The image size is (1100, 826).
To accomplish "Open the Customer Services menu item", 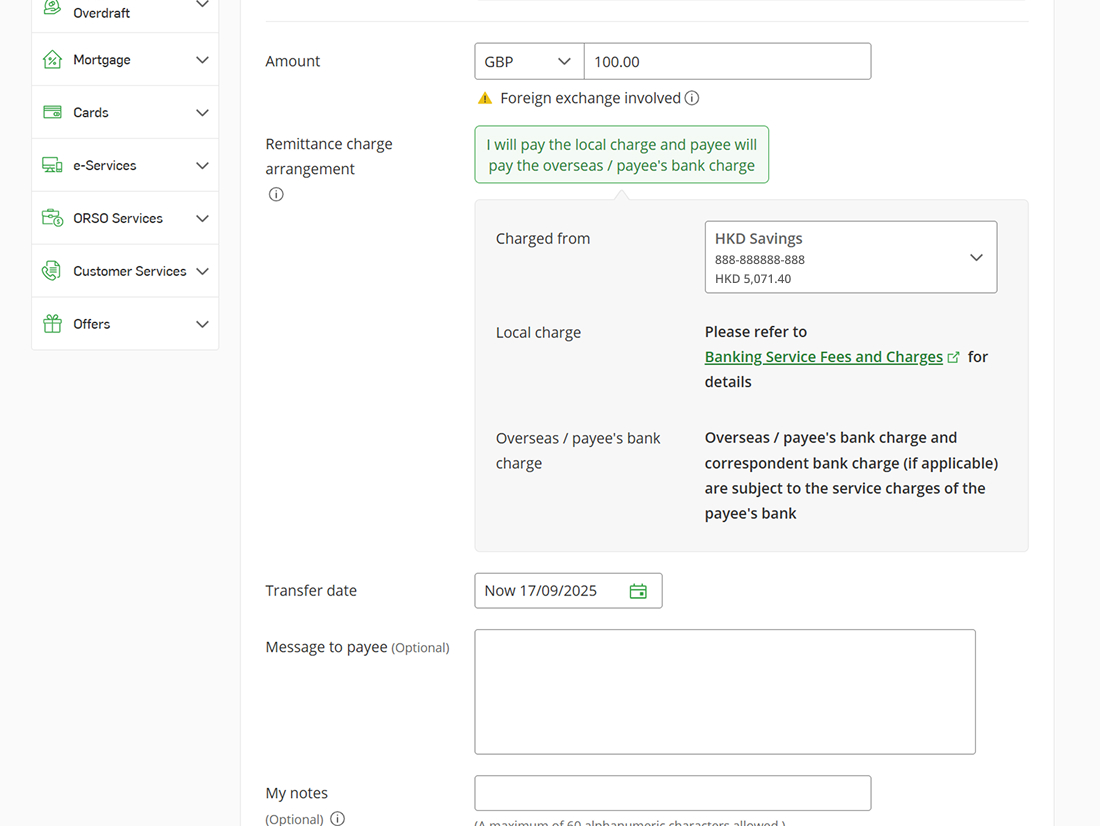I will tap(127, 270).
